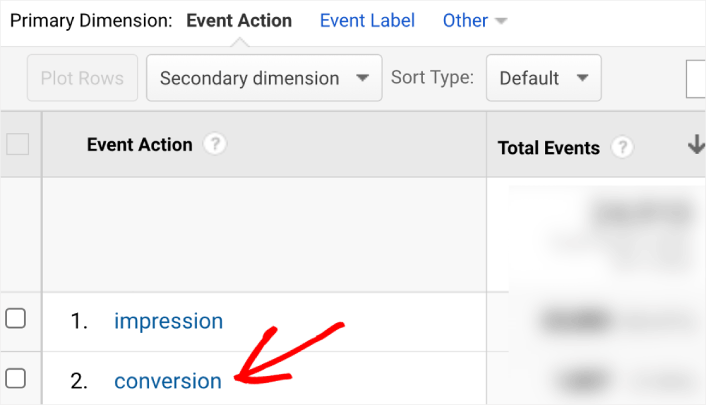
Task: Click the Plot Rows button
Action: point(82,78)
